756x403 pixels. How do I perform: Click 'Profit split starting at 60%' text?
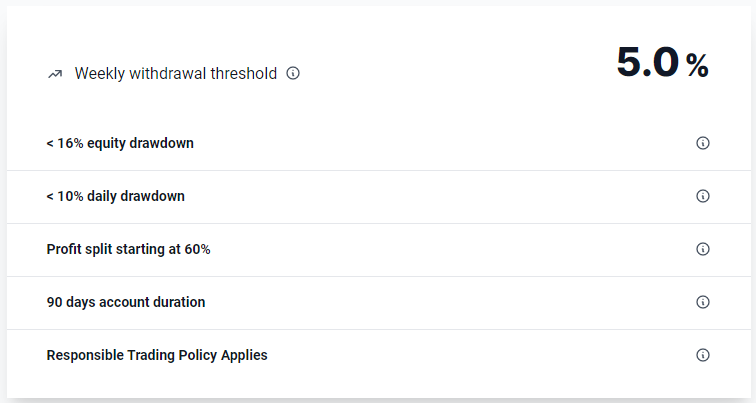128,249
